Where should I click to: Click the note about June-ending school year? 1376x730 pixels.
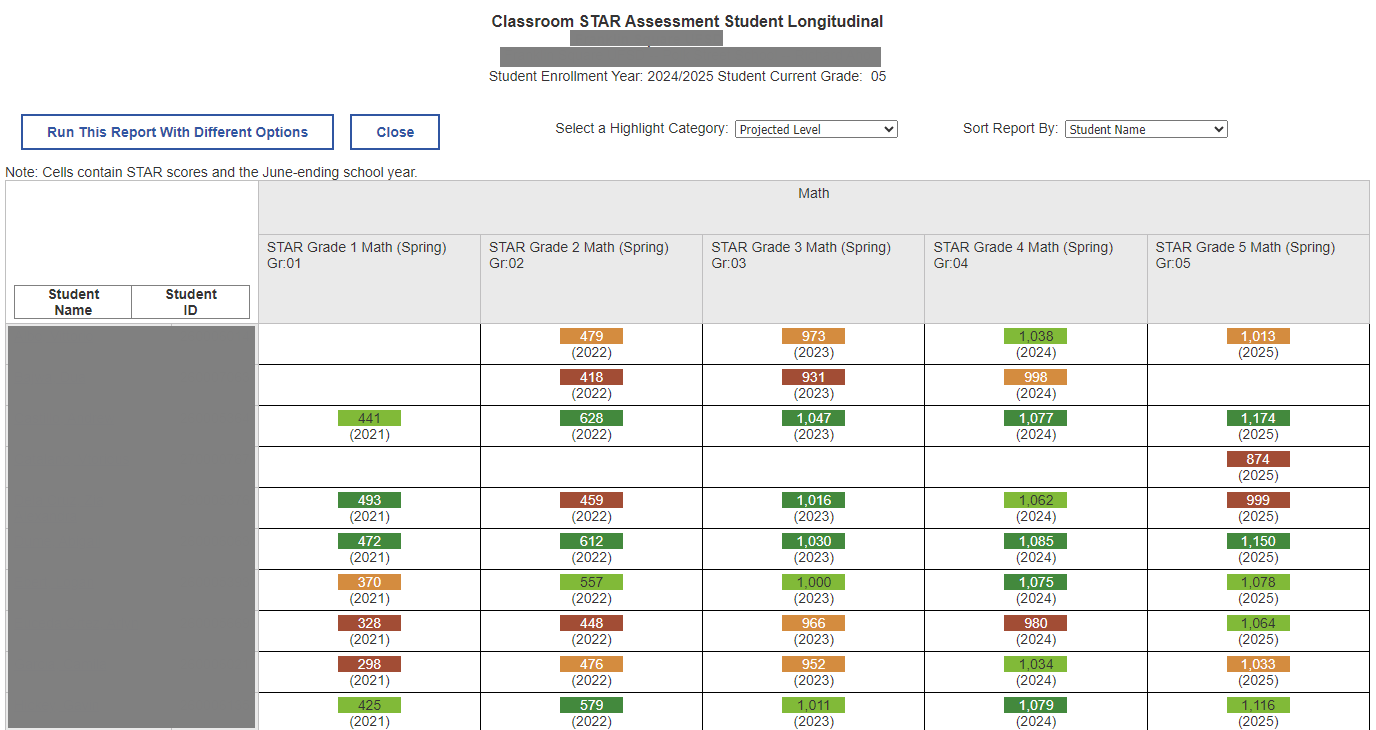point(211,172)
